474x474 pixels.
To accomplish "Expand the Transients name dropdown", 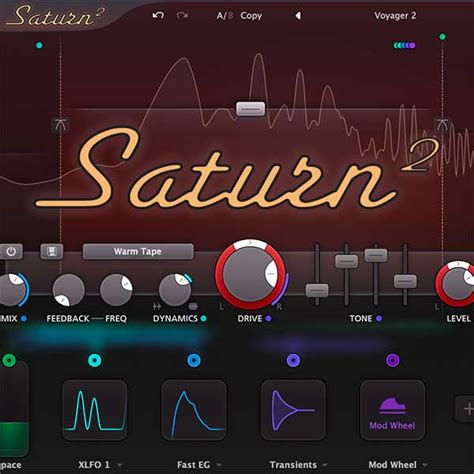I will point(325,465).
